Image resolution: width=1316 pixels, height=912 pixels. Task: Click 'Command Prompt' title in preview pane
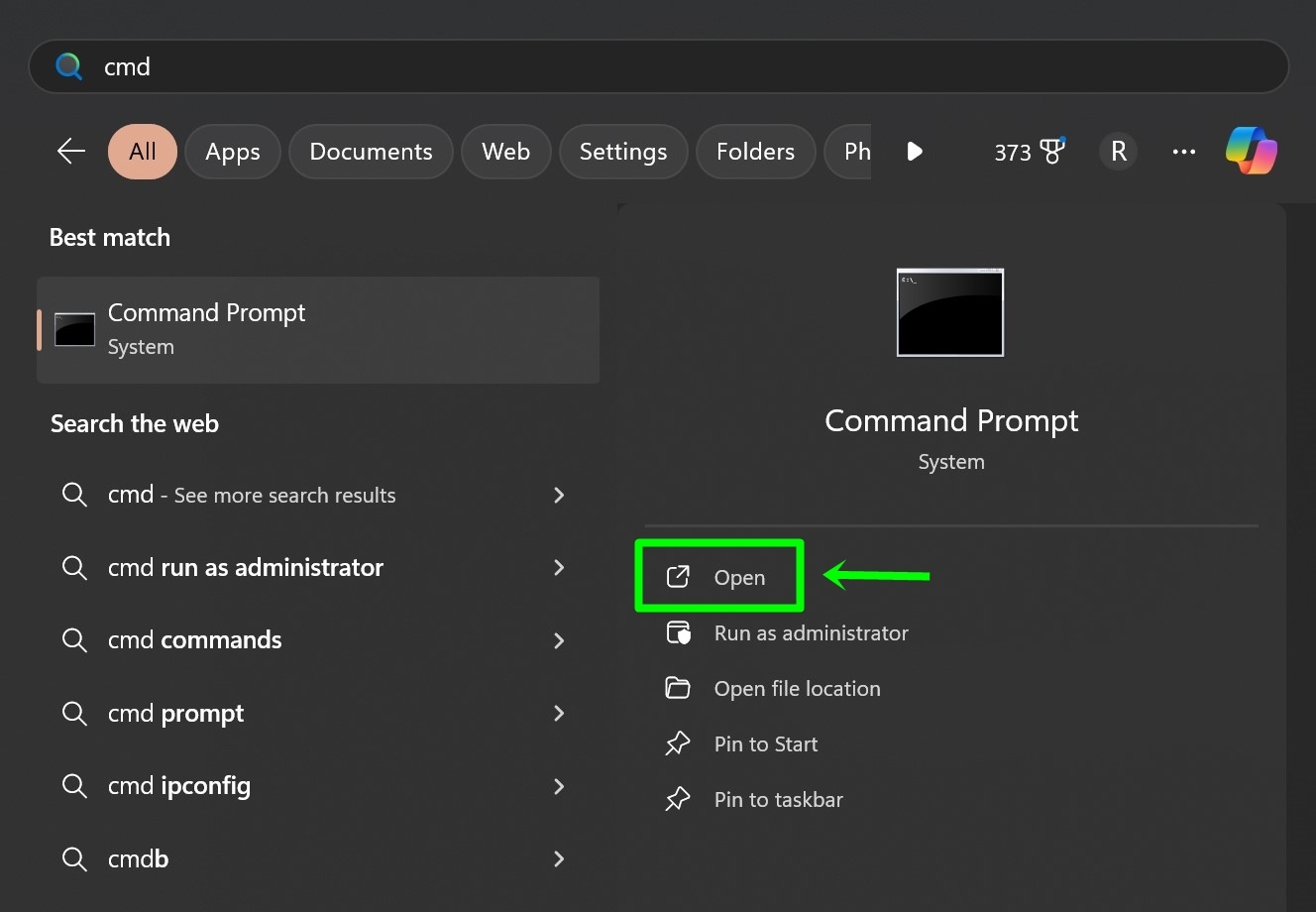coord(951,420)
